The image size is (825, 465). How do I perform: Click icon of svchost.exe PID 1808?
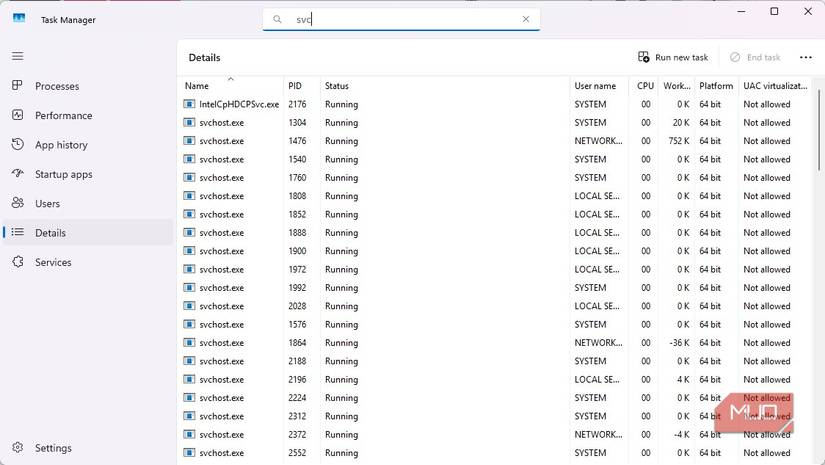(x=189, y=196)
